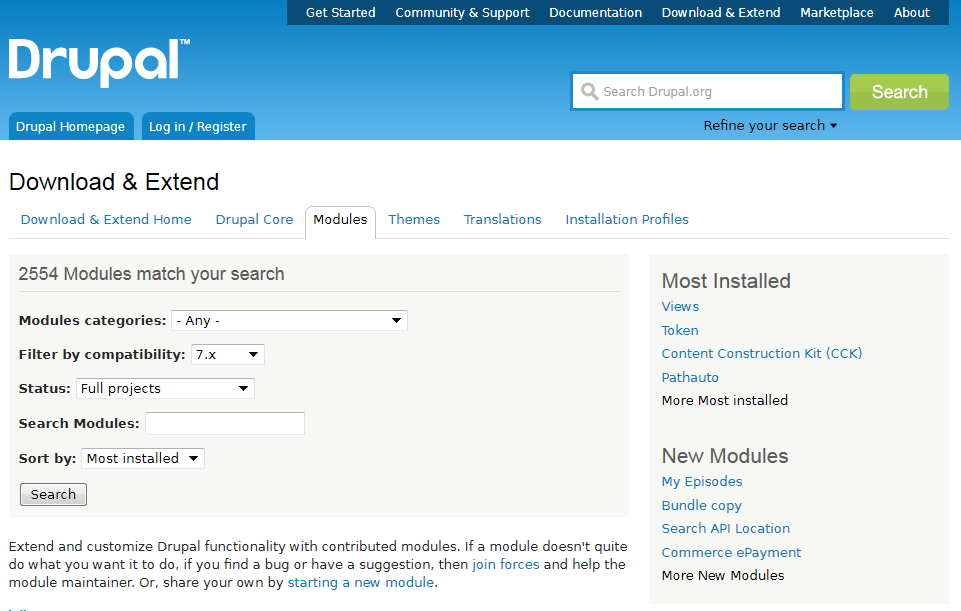The height and width of the screenshot is (611, 961).
Task: Click the Search Modules text field
Action: [x=225, y=423]
